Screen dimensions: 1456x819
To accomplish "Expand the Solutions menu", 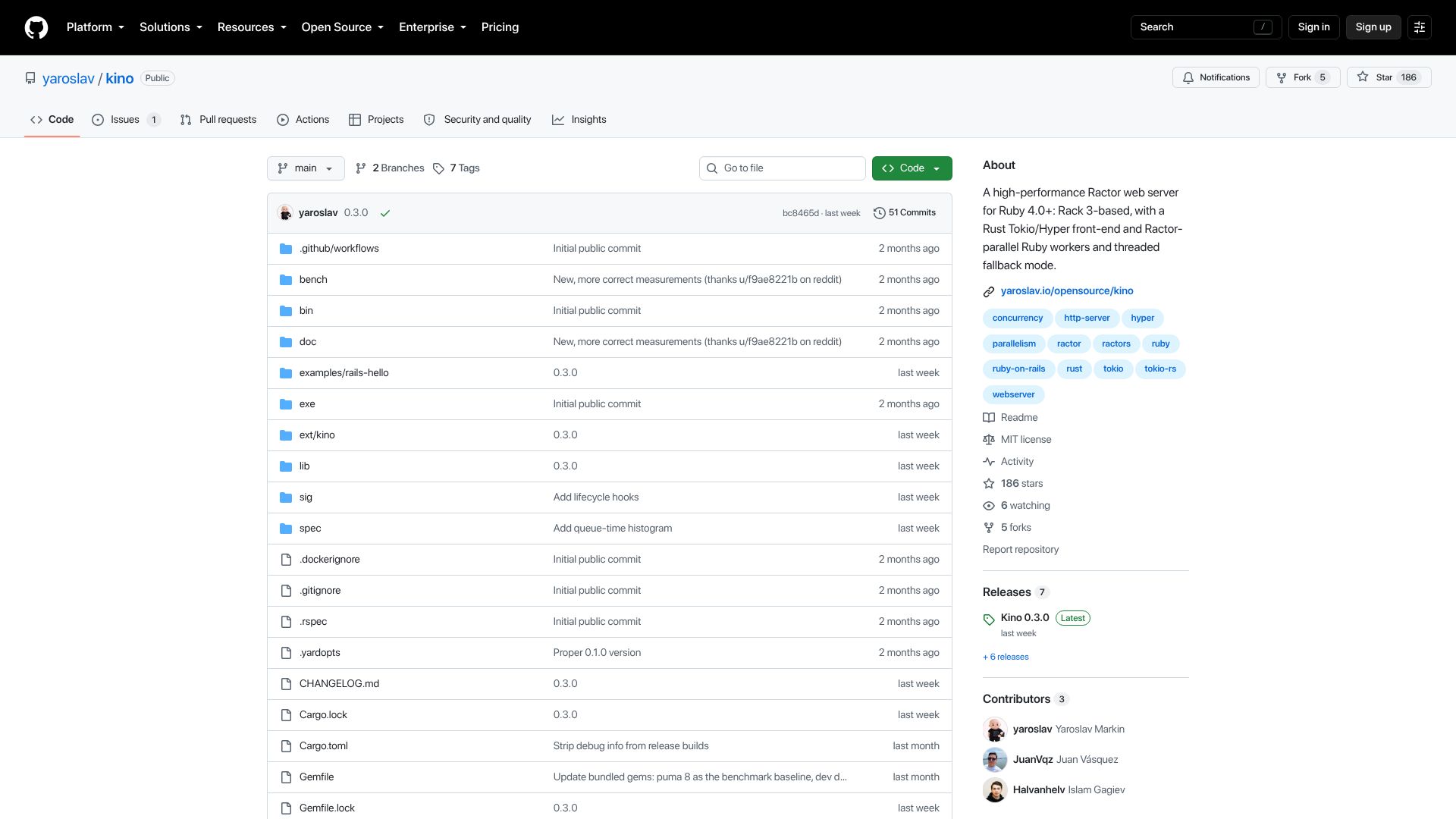I will (x=171, y=27).
